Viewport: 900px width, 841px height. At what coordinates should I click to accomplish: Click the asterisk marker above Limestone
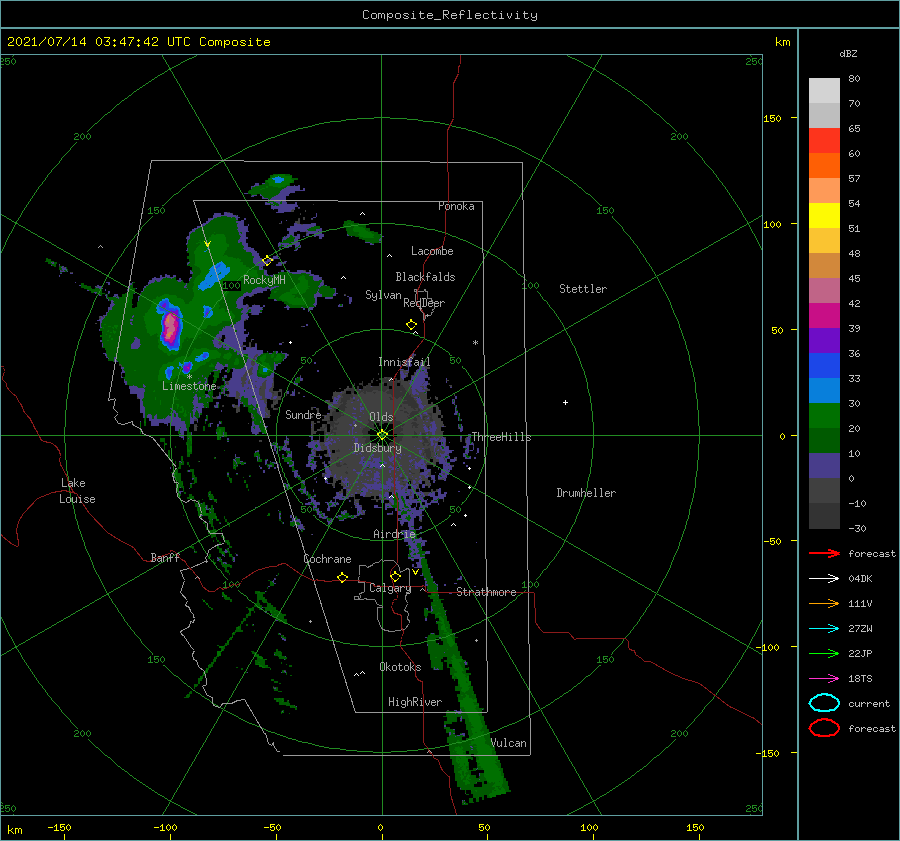(189, 377)
